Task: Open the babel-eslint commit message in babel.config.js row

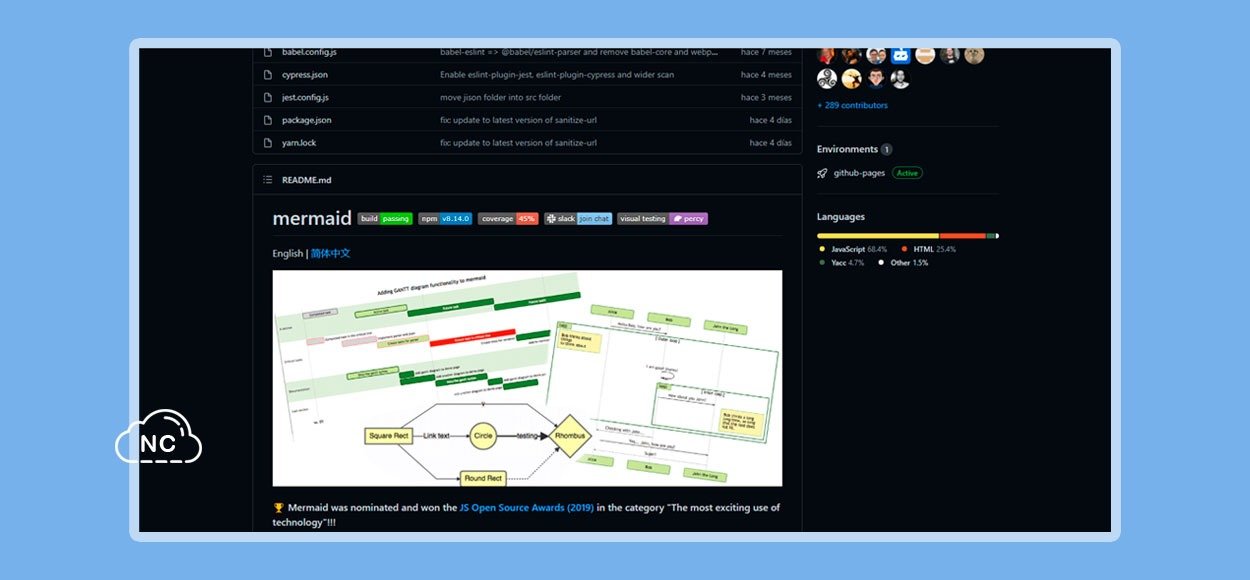Action: [579, 52]
